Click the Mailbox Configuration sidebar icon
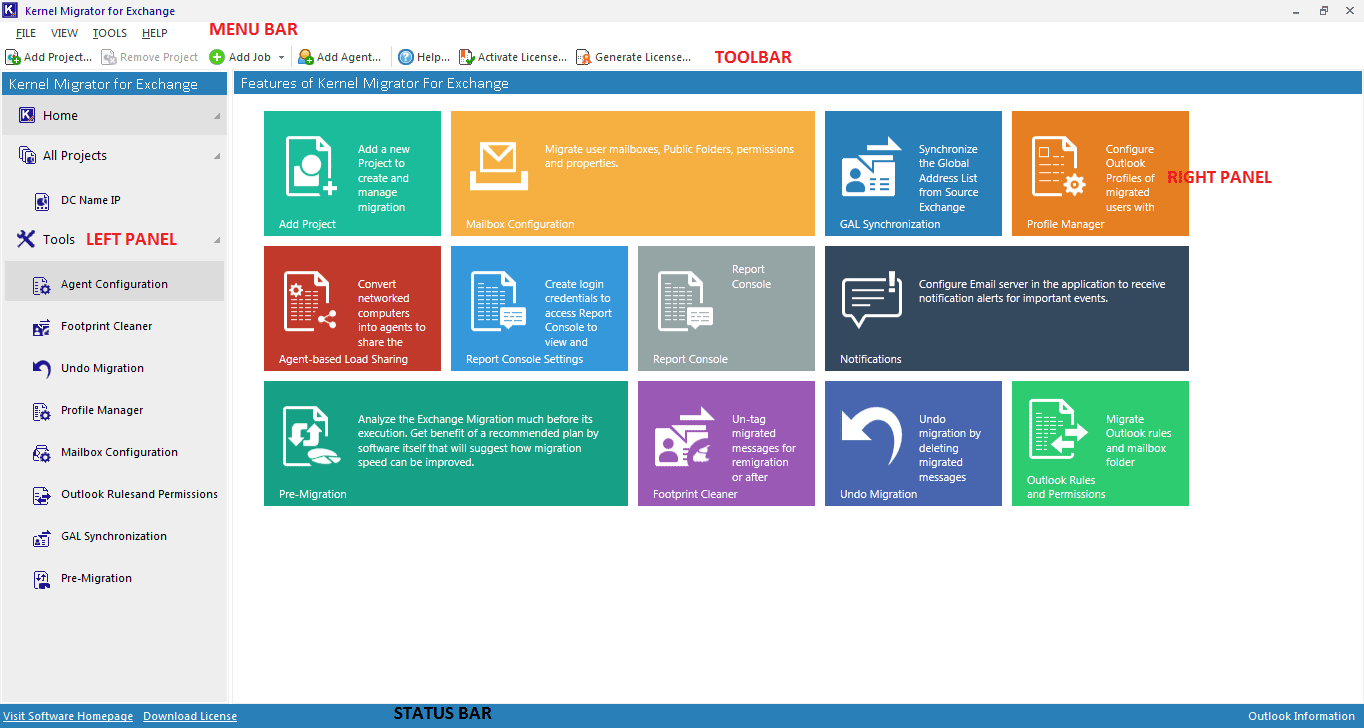Viewport: 1364px width, 728px height. coord(42,453)
